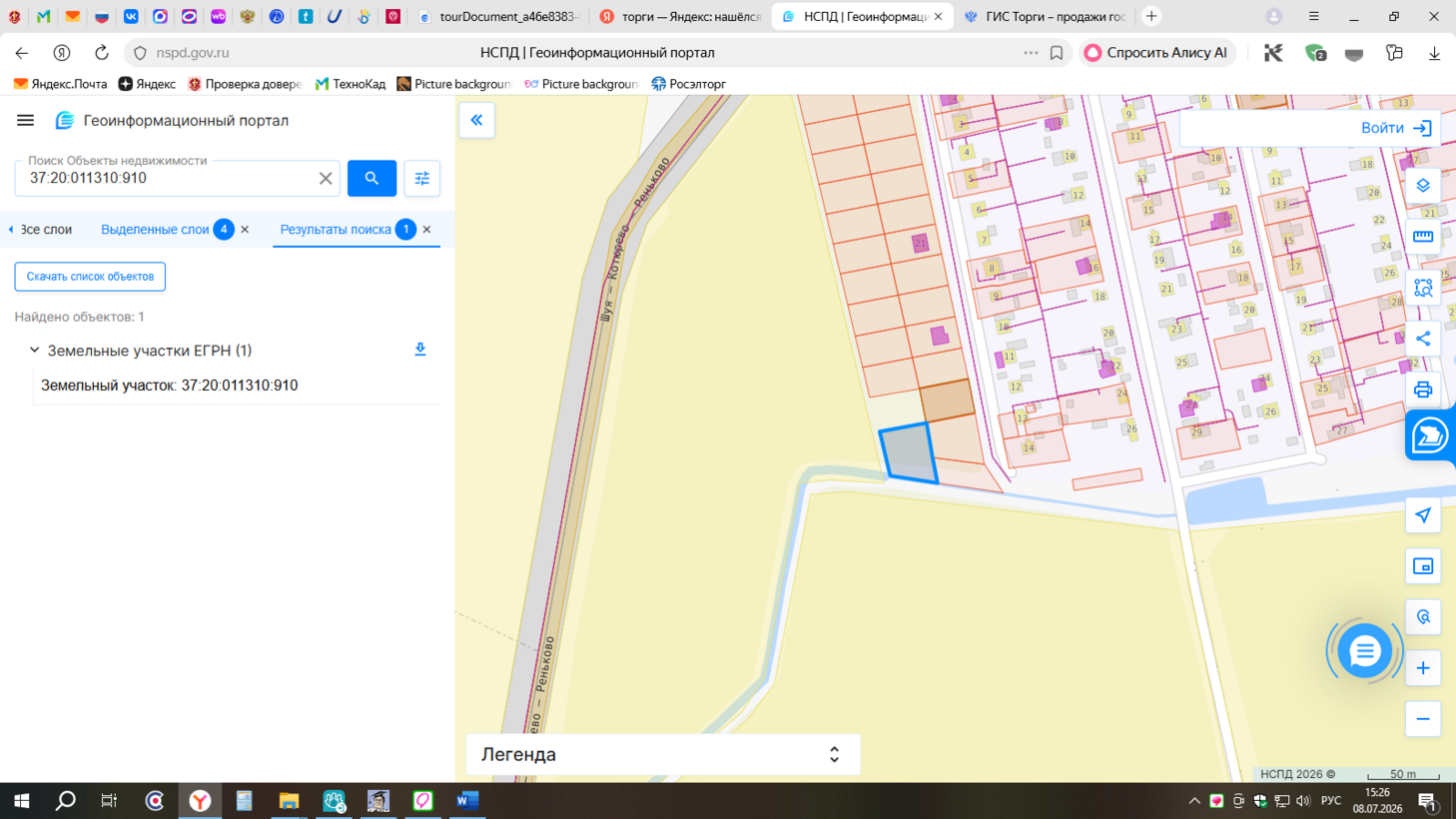Open the notification center in taskbar
This screenshot has width=1456, height=819.
[1427, 801]
